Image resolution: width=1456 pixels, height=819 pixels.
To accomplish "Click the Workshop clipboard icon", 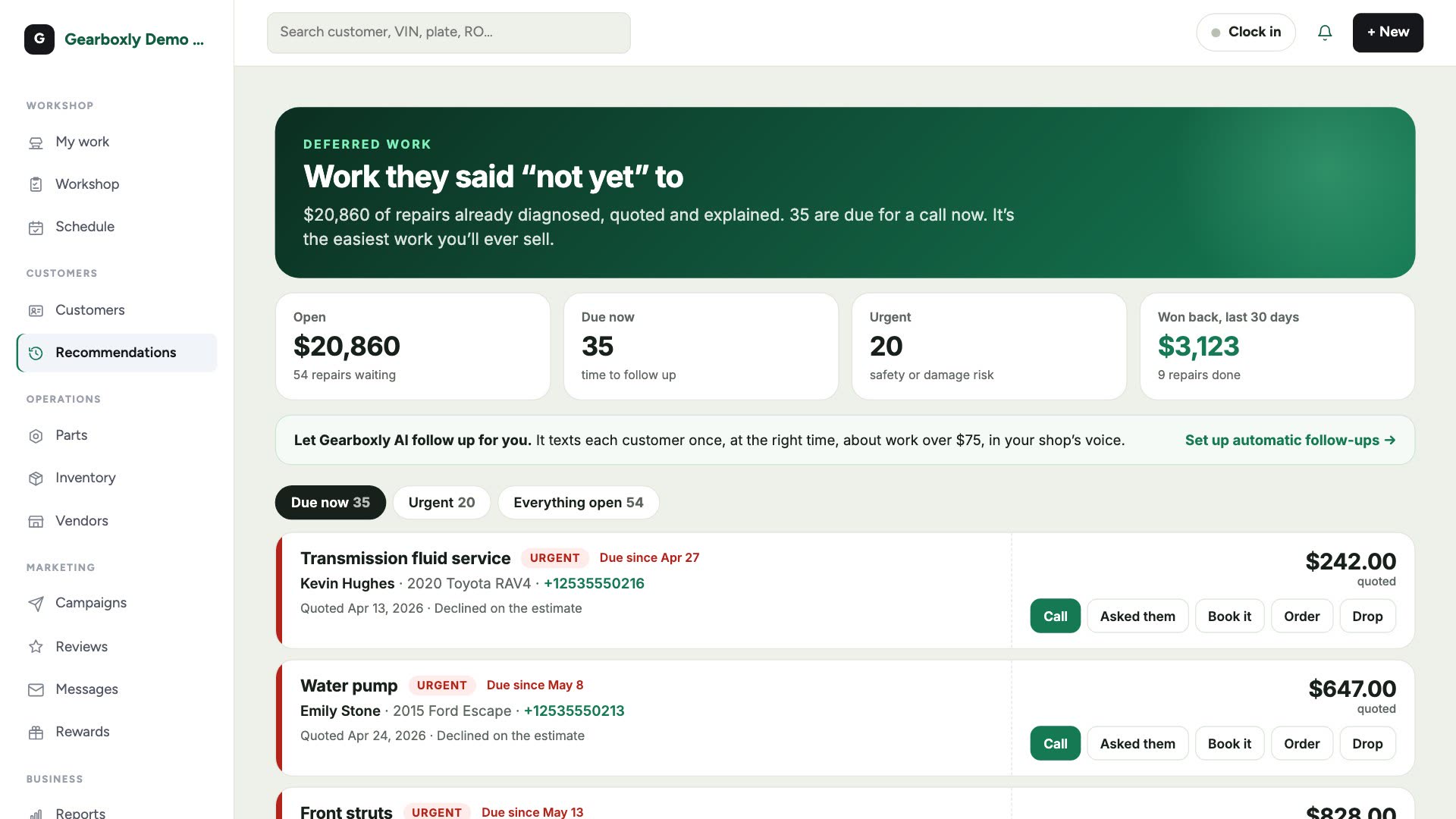I will coord(36,184).
